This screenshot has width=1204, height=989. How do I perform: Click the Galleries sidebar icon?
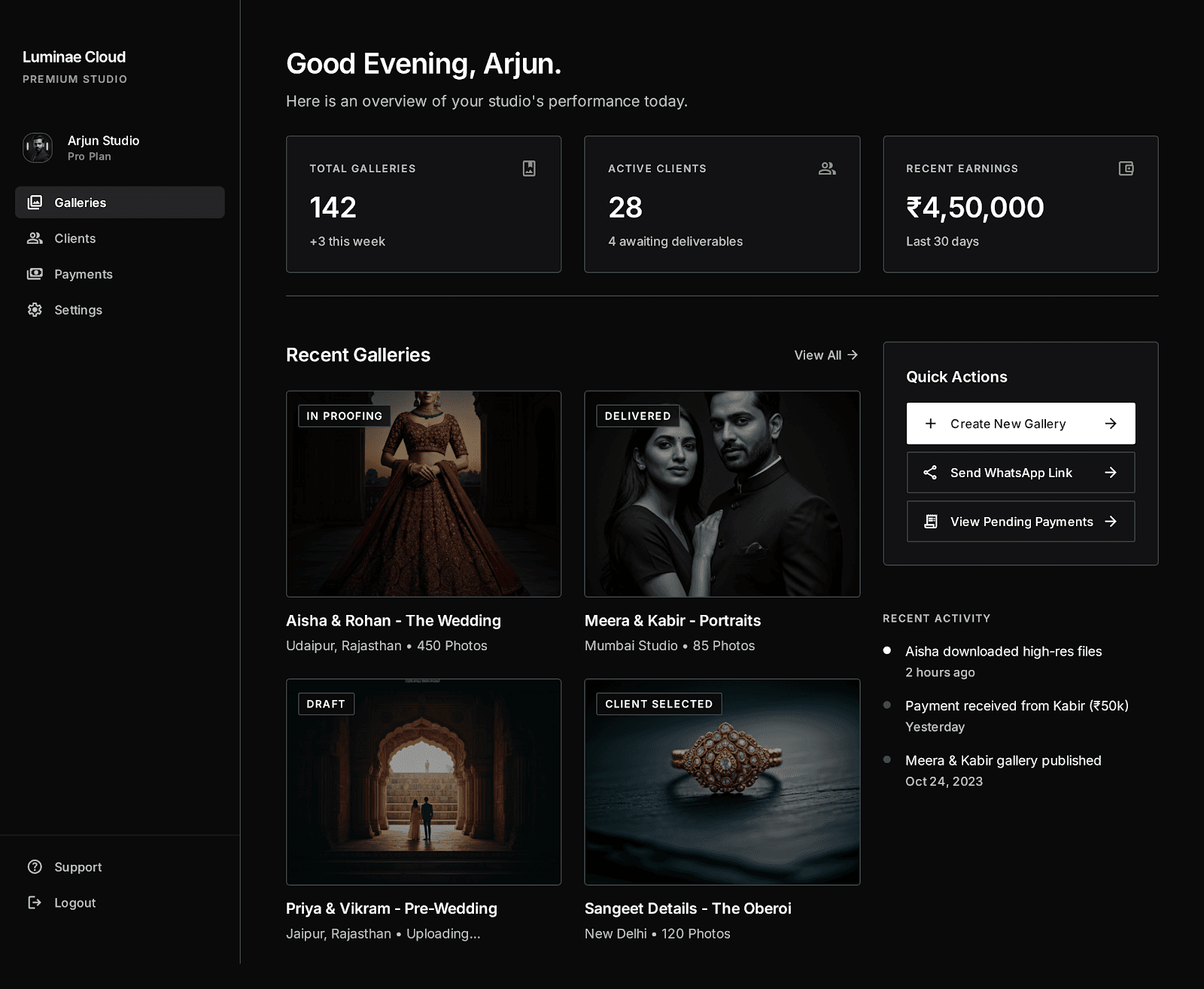(x=35, y=202)
